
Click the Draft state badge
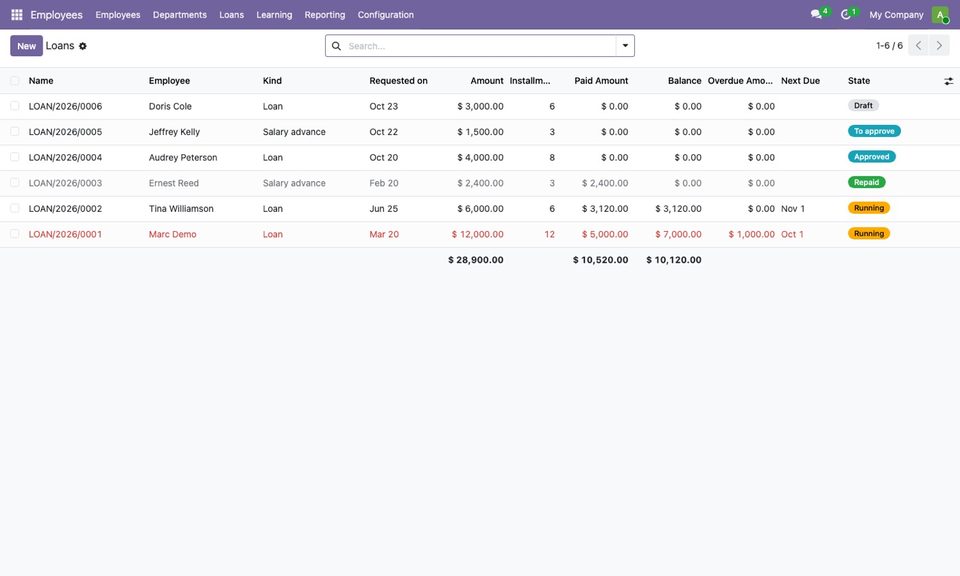863,105
